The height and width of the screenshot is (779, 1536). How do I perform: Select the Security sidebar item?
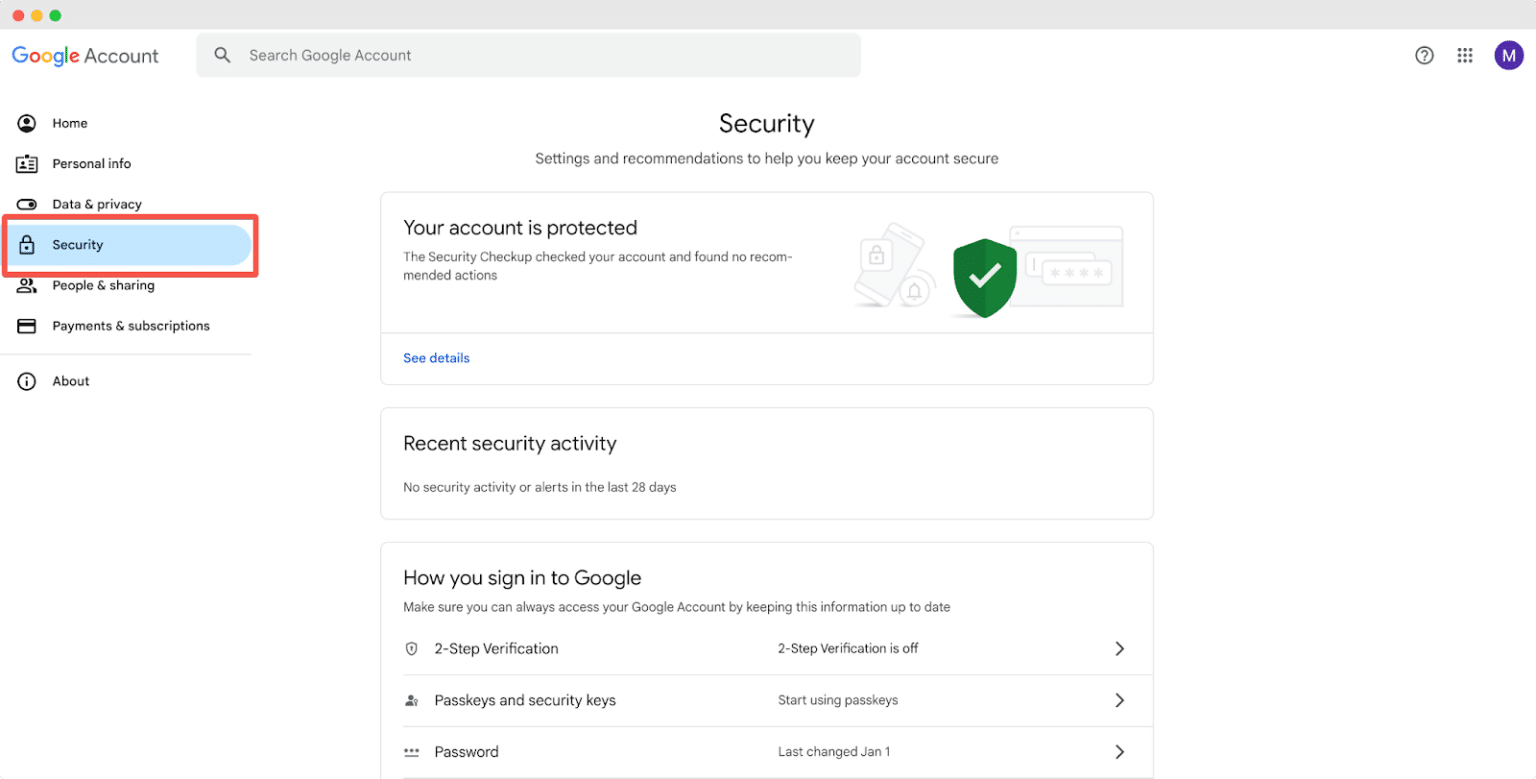[x=78, y=245]
